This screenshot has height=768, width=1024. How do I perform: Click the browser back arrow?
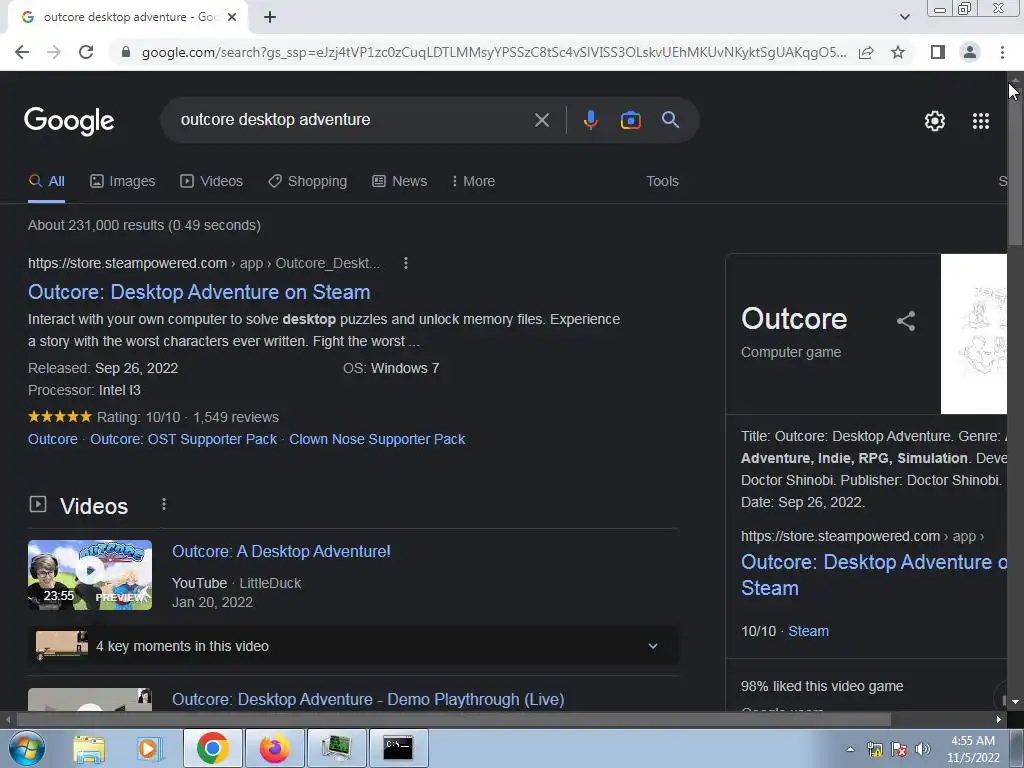point(22,52)
